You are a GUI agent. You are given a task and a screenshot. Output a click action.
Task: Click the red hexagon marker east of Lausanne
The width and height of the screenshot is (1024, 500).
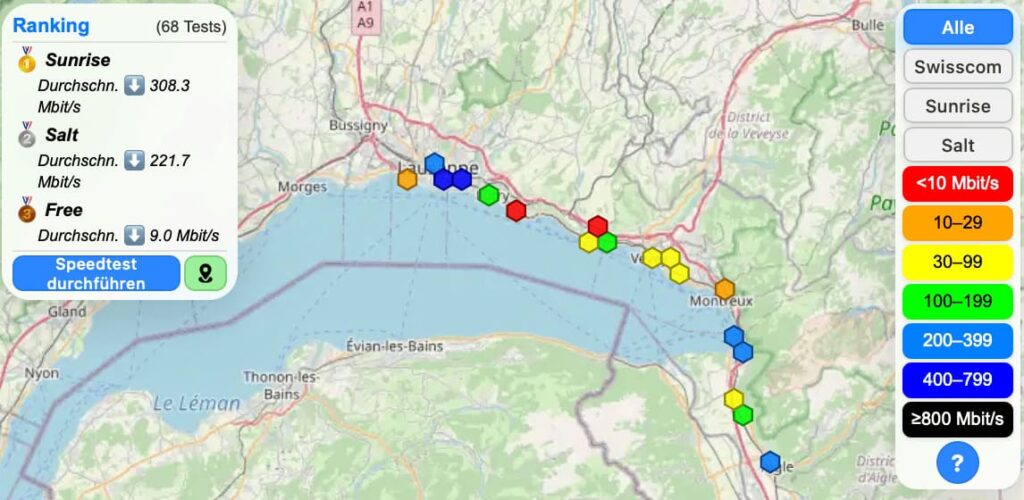coord(516,210)
